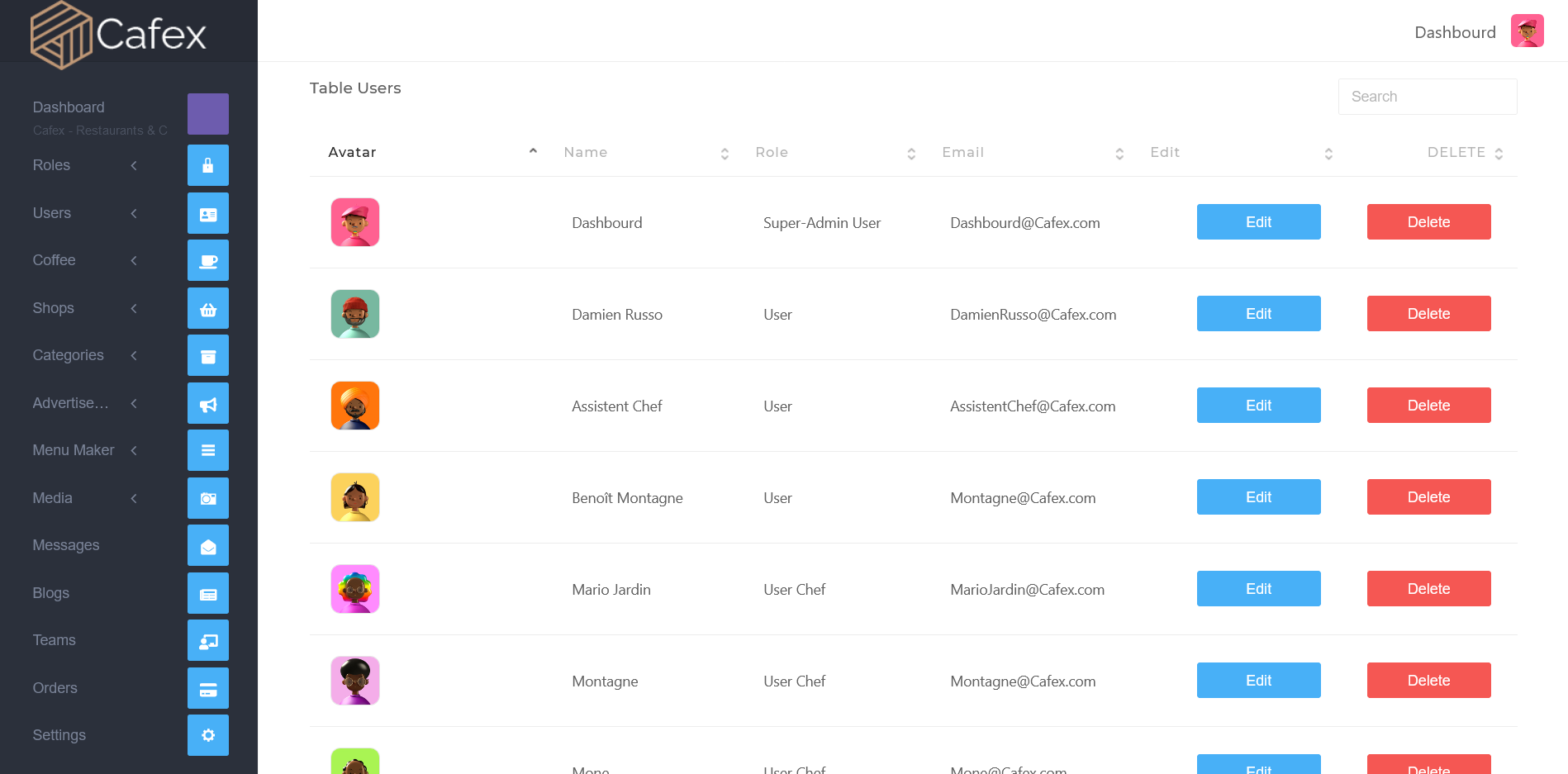This screenshot has width=1568, height=774.
Task: Focus the Search input field
Action: (1428, 97)
